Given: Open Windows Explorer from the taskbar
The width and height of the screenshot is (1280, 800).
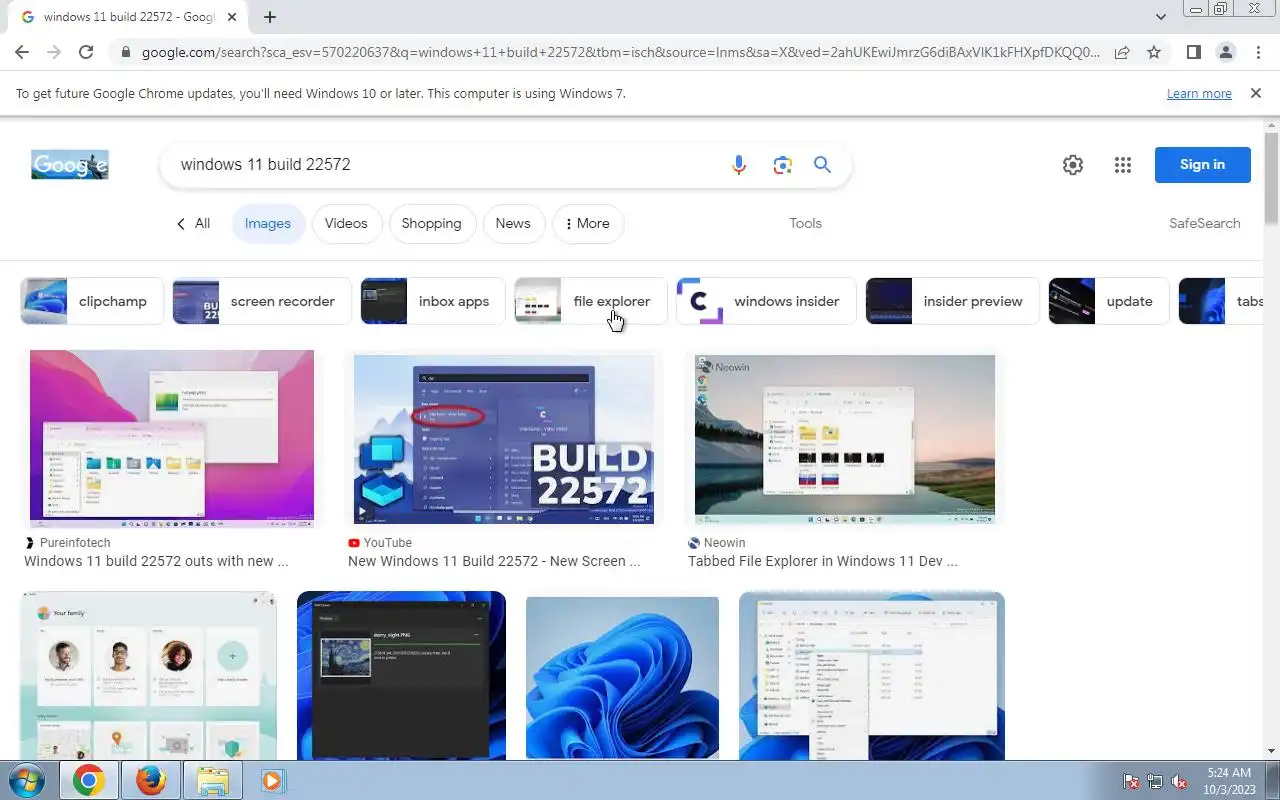Looking at the screenshot, I should pyautogui.click(x=212, y=780).
